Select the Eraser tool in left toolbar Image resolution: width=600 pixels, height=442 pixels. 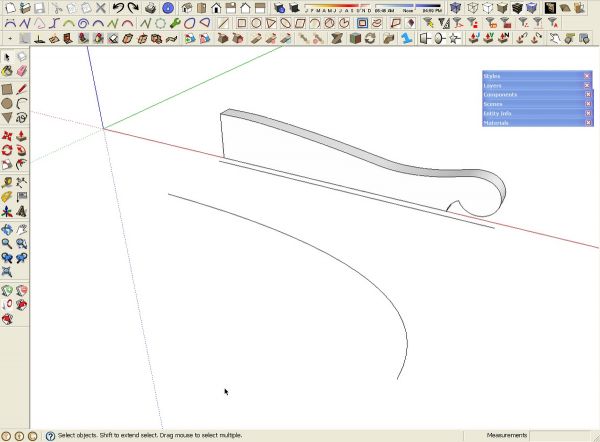22,71
